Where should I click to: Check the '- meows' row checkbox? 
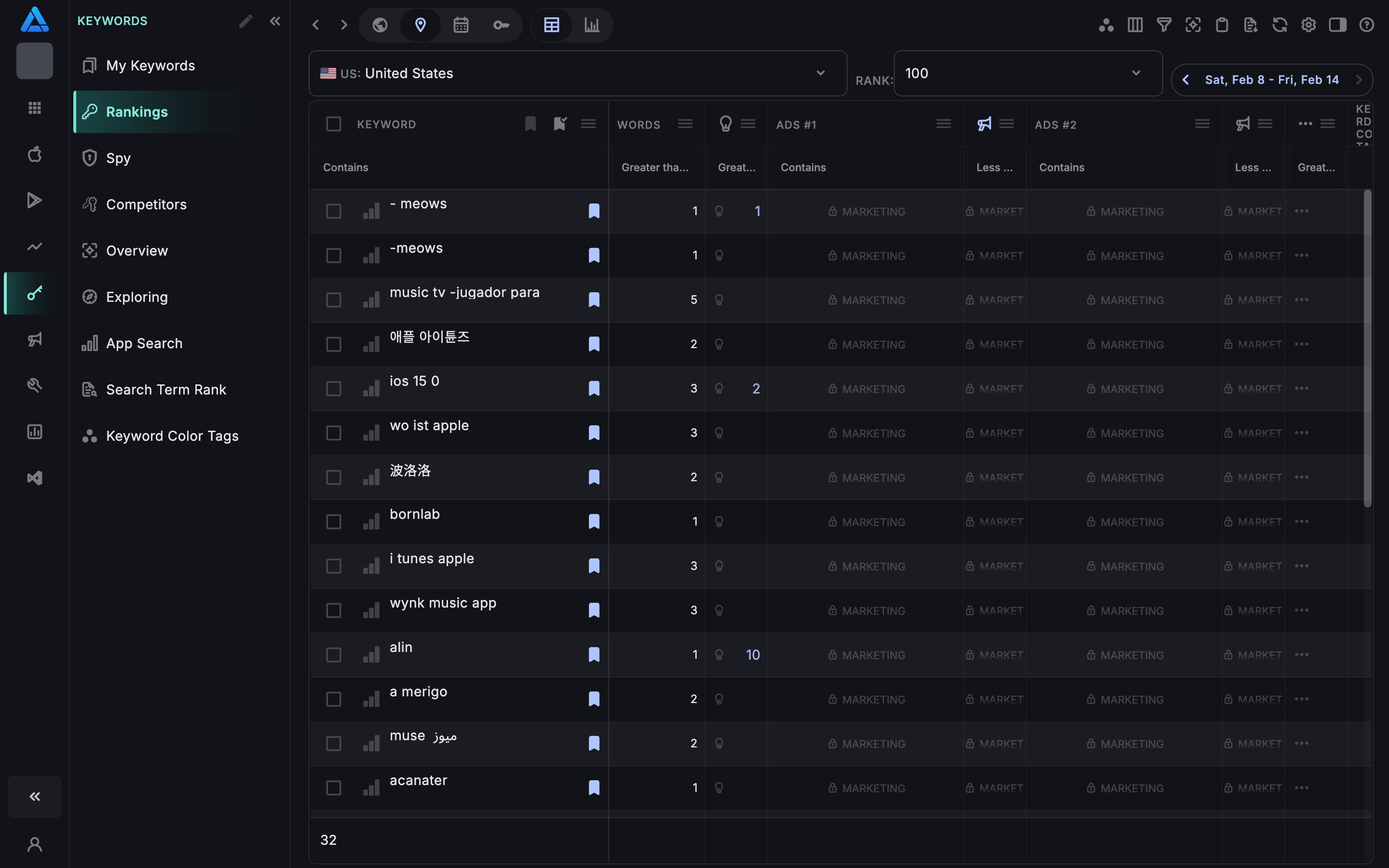coord(333,211)
